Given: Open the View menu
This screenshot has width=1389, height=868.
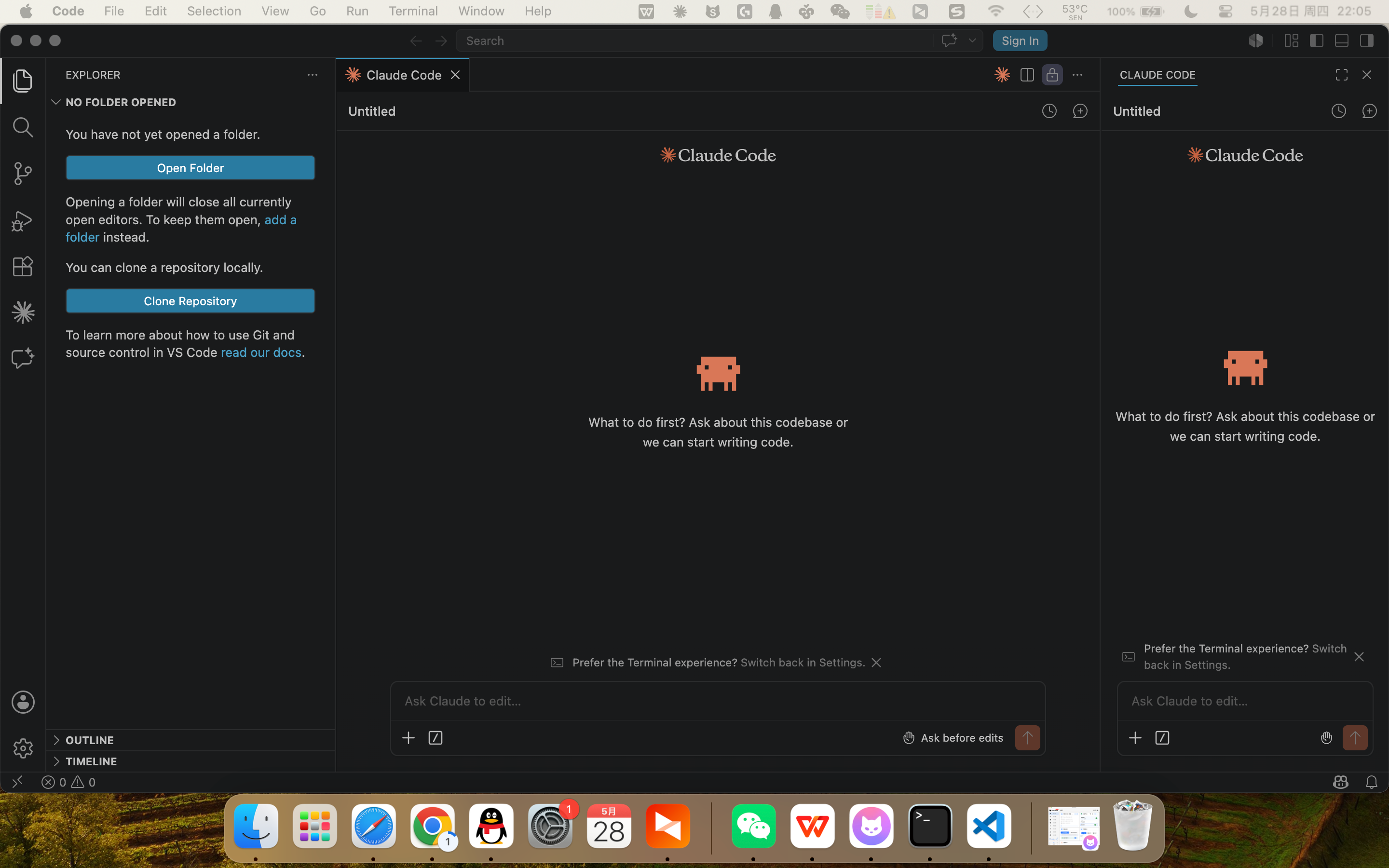Looking at the screenshot, I should 275,11.
